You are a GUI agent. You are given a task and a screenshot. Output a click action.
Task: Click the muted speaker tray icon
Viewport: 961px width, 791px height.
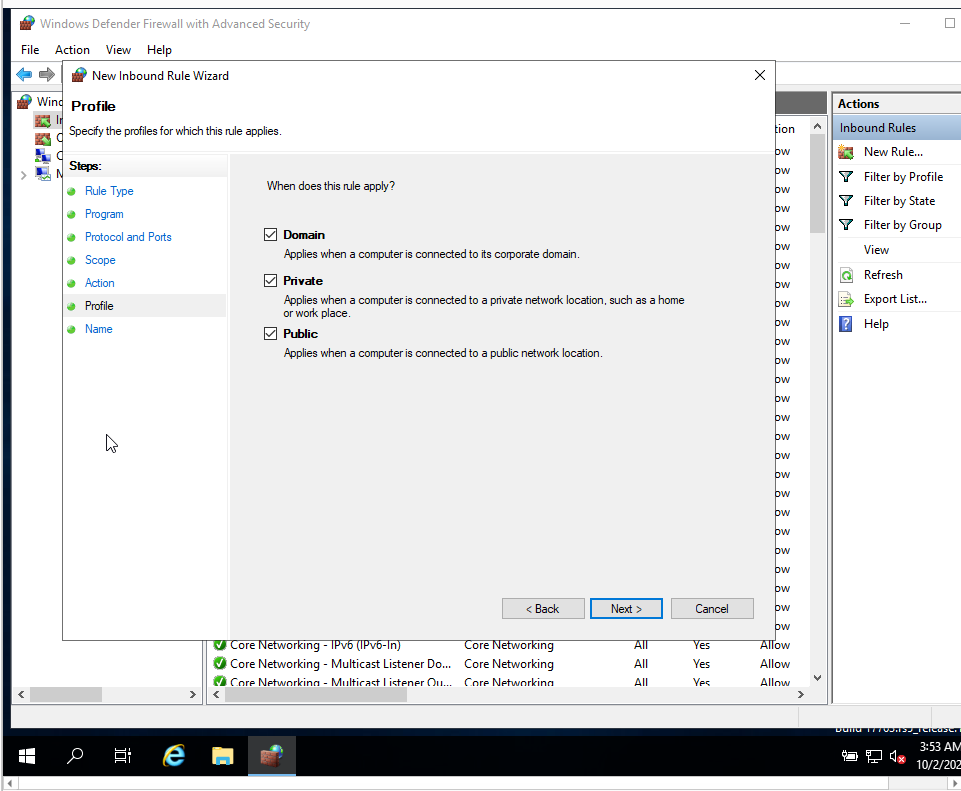click(898, 757)
